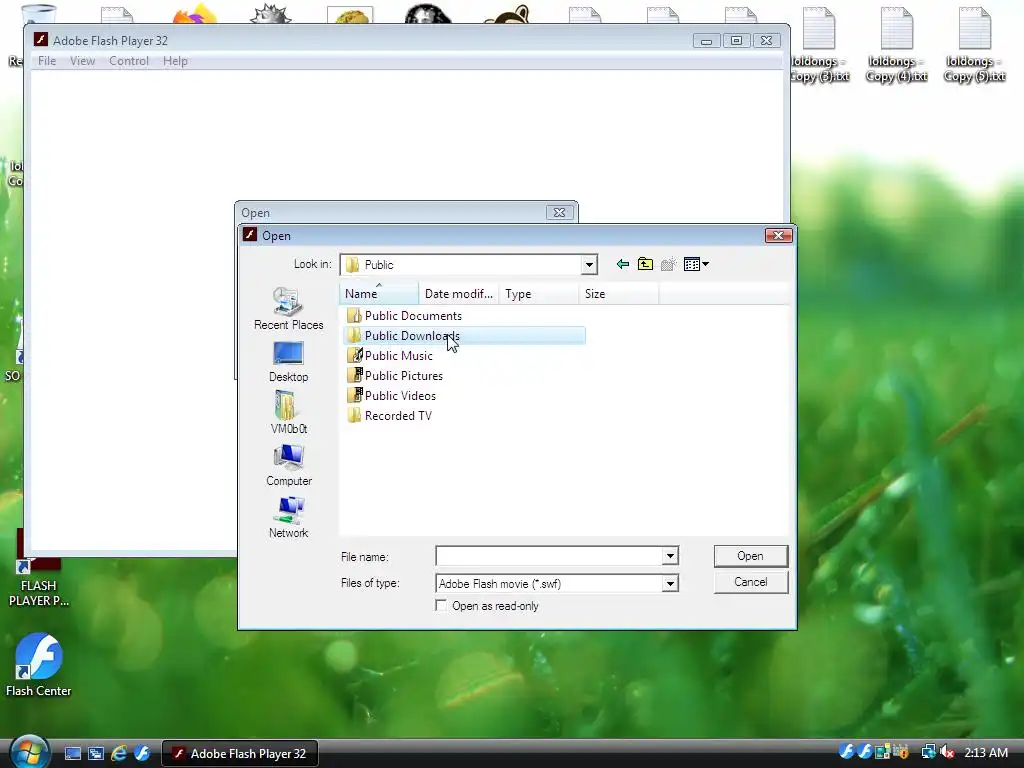Expand the File name dropdown arrow
1024x768 pixels.
pos(670,556)
